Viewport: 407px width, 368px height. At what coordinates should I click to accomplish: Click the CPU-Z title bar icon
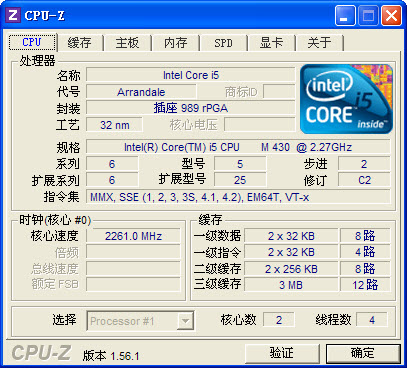pyautogui.click(x=13, y=15)
